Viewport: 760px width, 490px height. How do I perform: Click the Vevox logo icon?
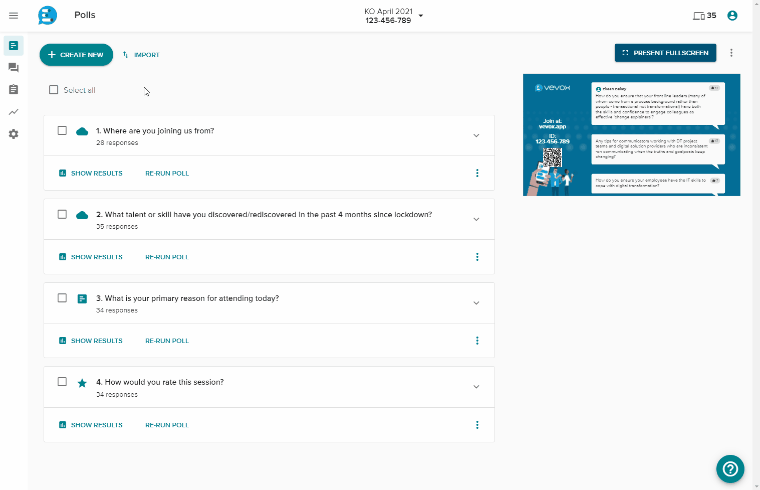48,16
